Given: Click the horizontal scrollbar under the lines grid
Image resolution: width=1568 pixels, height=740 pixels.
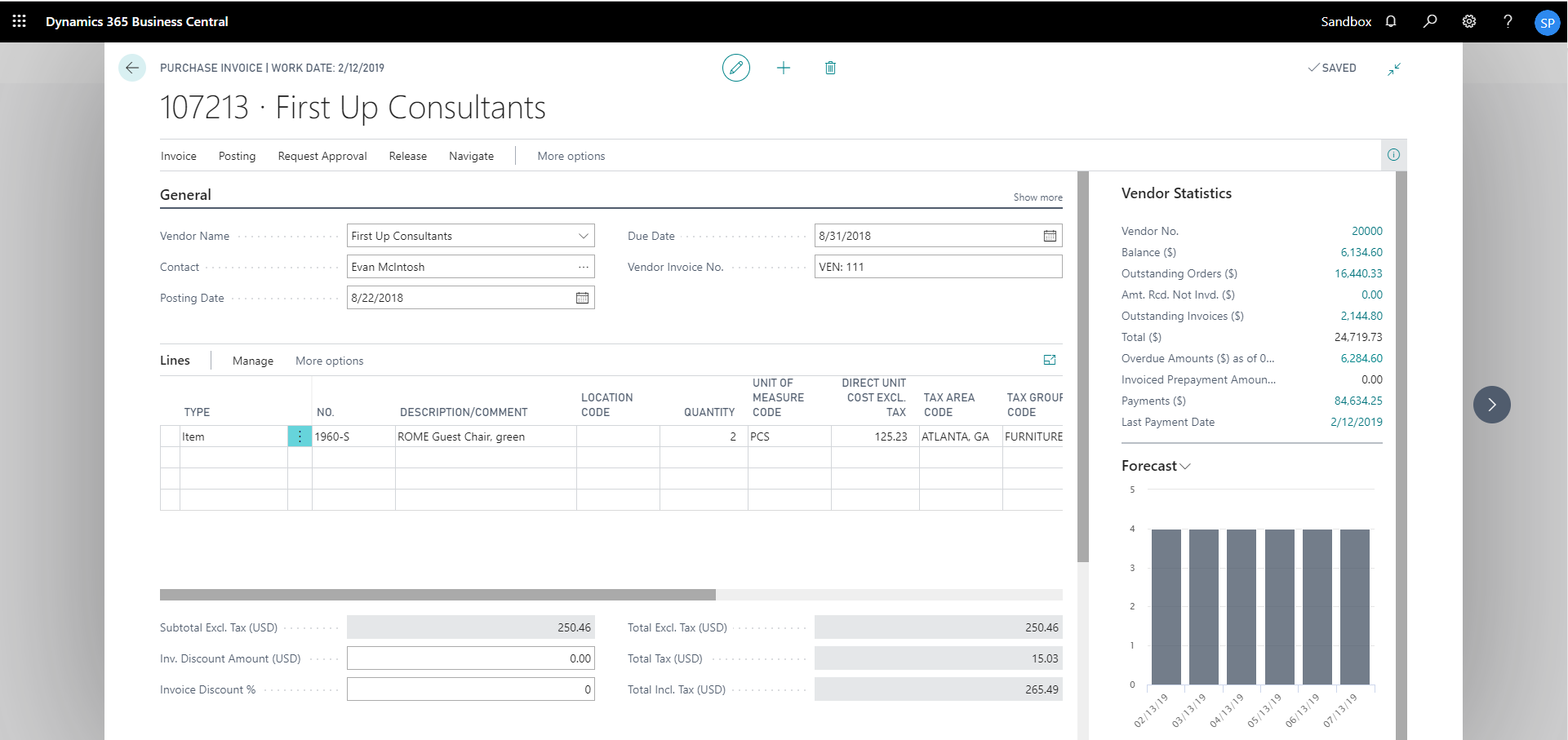Looking at the screenshot, I should pyautogui.click(x=438, y=595).
